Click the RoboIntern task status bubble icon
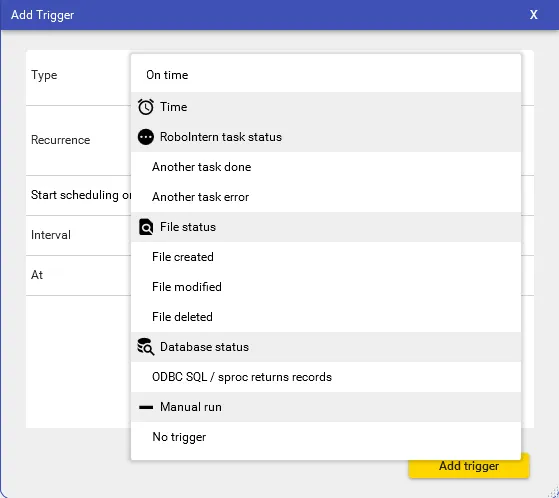Viewport: 559px width, 498px height. (x=145, y=137)
